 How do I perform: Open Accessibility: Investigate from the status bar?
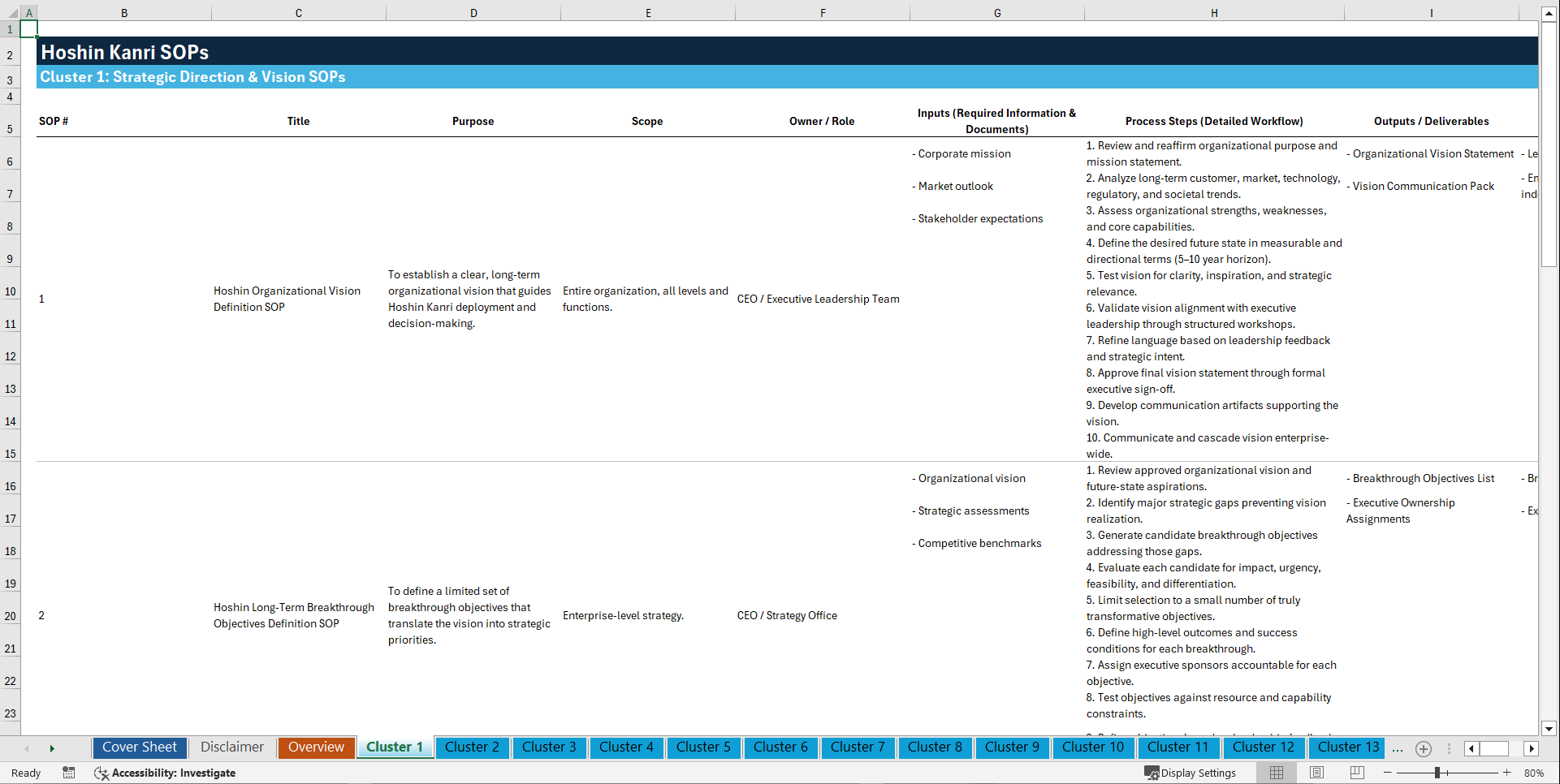tap(165, 773)
